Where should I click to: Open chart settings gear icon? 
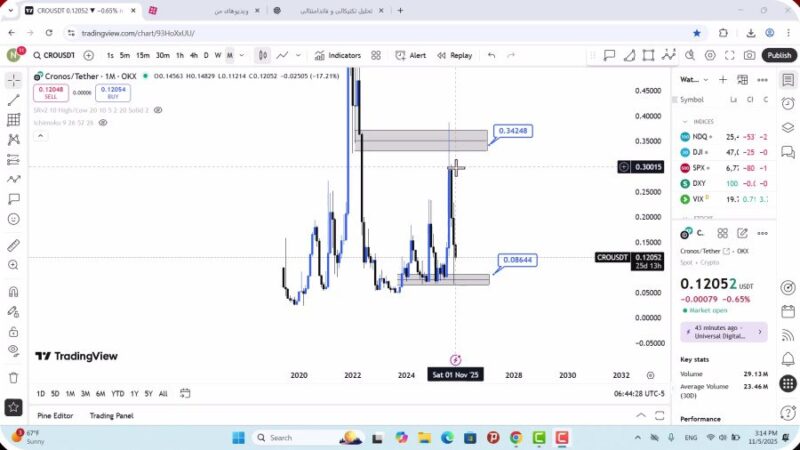tap(711, 56)
